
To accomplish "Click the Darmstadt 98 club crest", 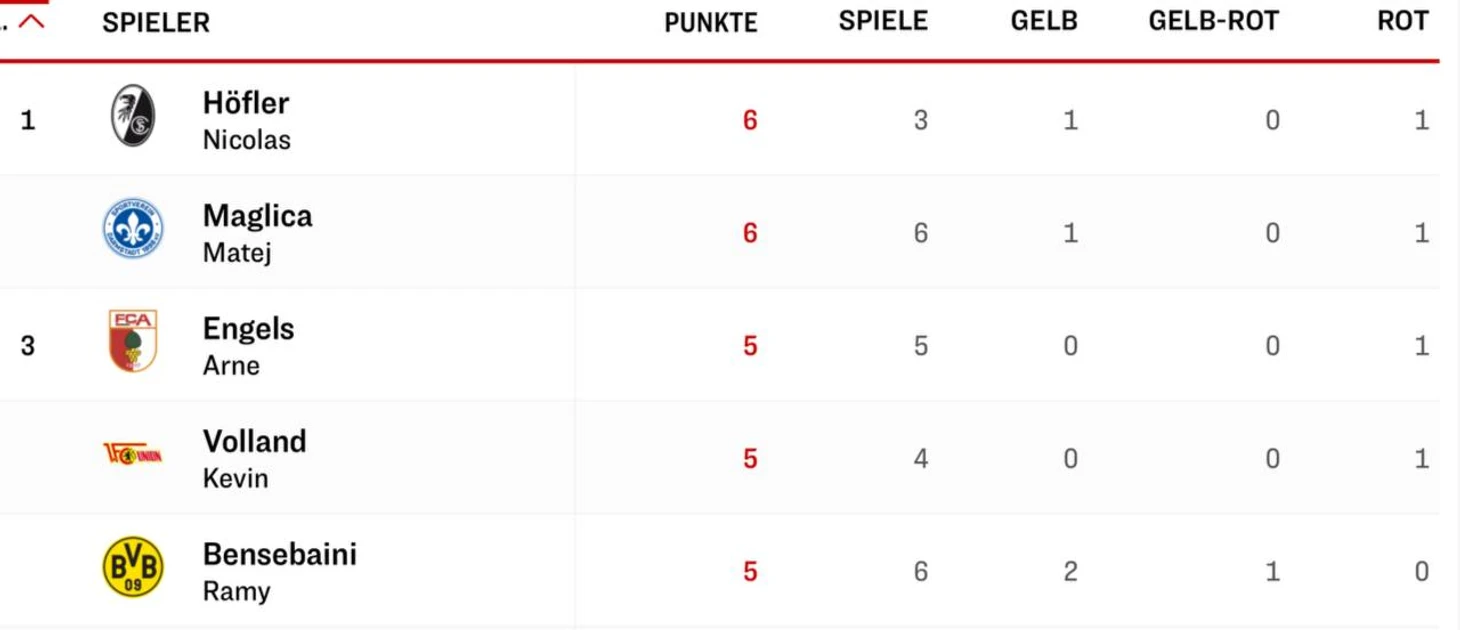I will [x=133, y=229].
